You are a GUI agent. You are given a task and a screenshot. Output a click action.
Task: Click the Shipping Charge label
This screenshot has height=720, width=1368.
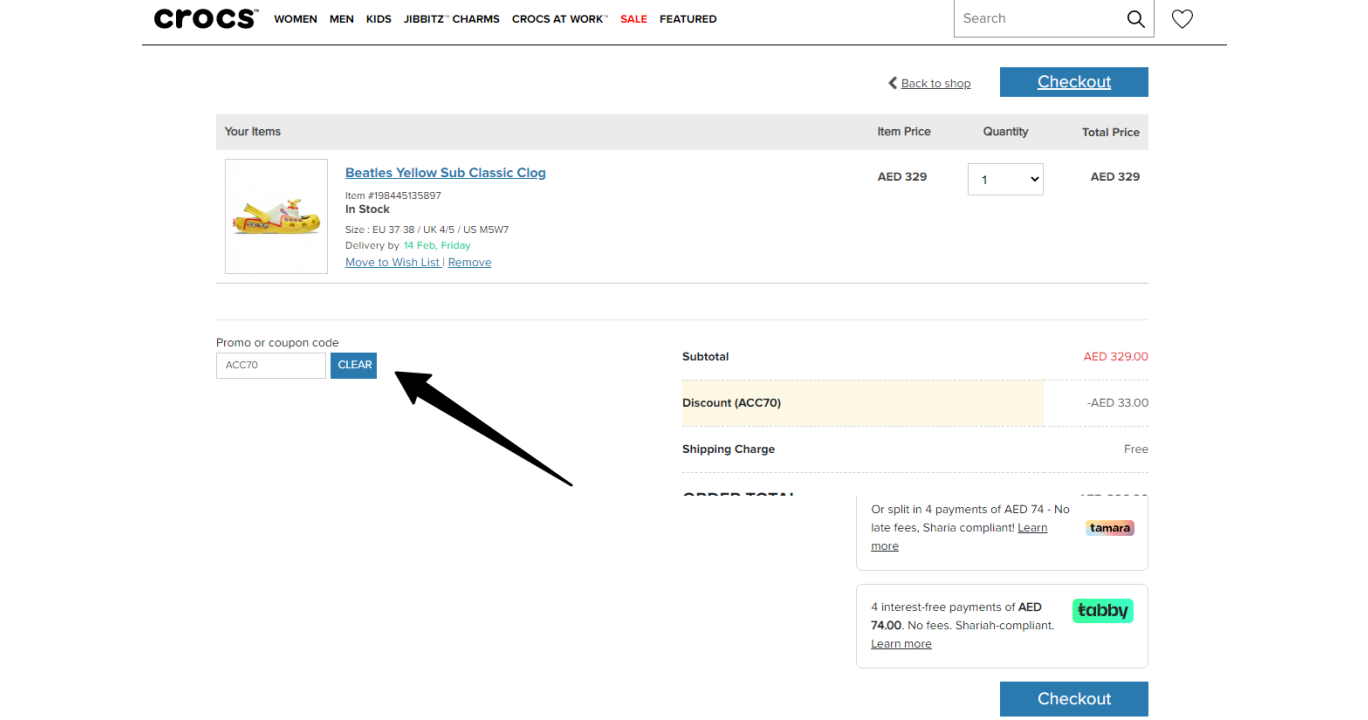(x=728, y=449)
